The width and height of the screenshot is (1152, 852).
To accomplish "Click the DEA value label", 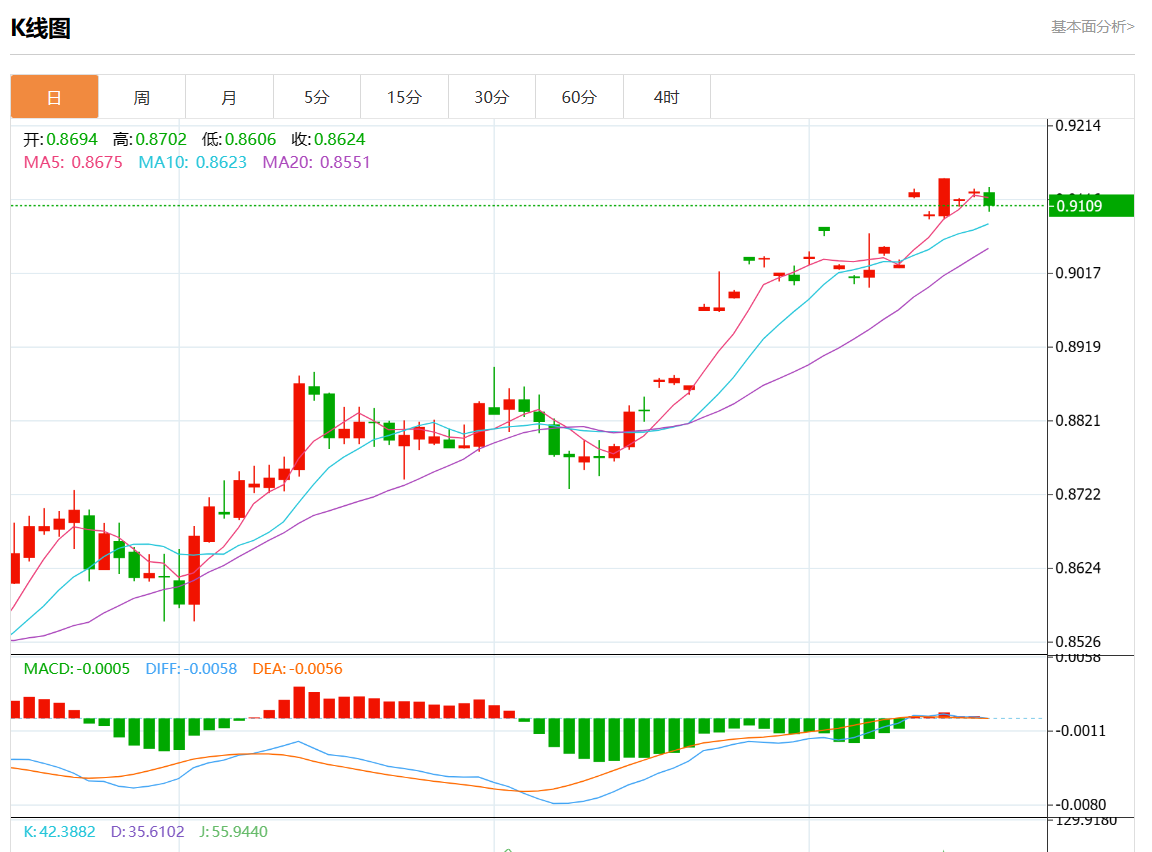I will point(298,669).
